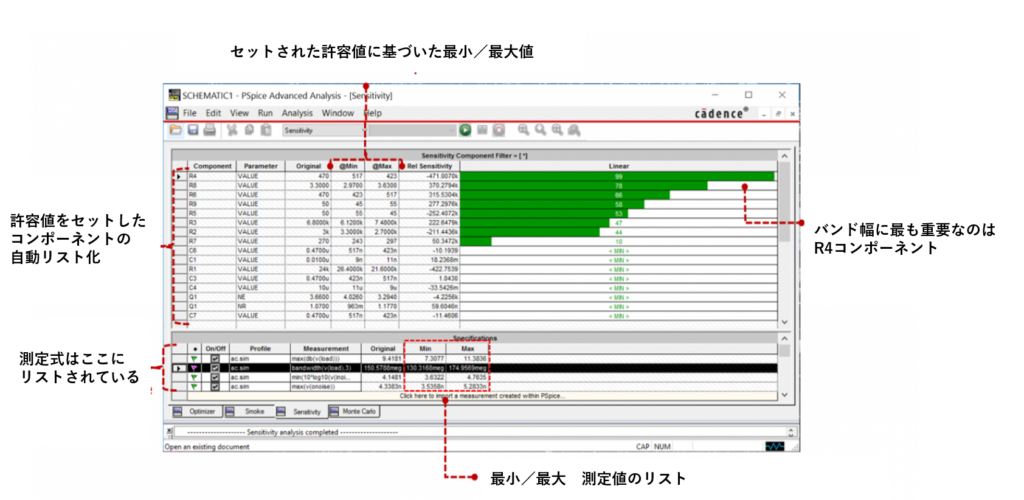The height and width of the screenshot is (500, 1024).
Task: Click the Measurement column header
Action: [x=325, y=349]
